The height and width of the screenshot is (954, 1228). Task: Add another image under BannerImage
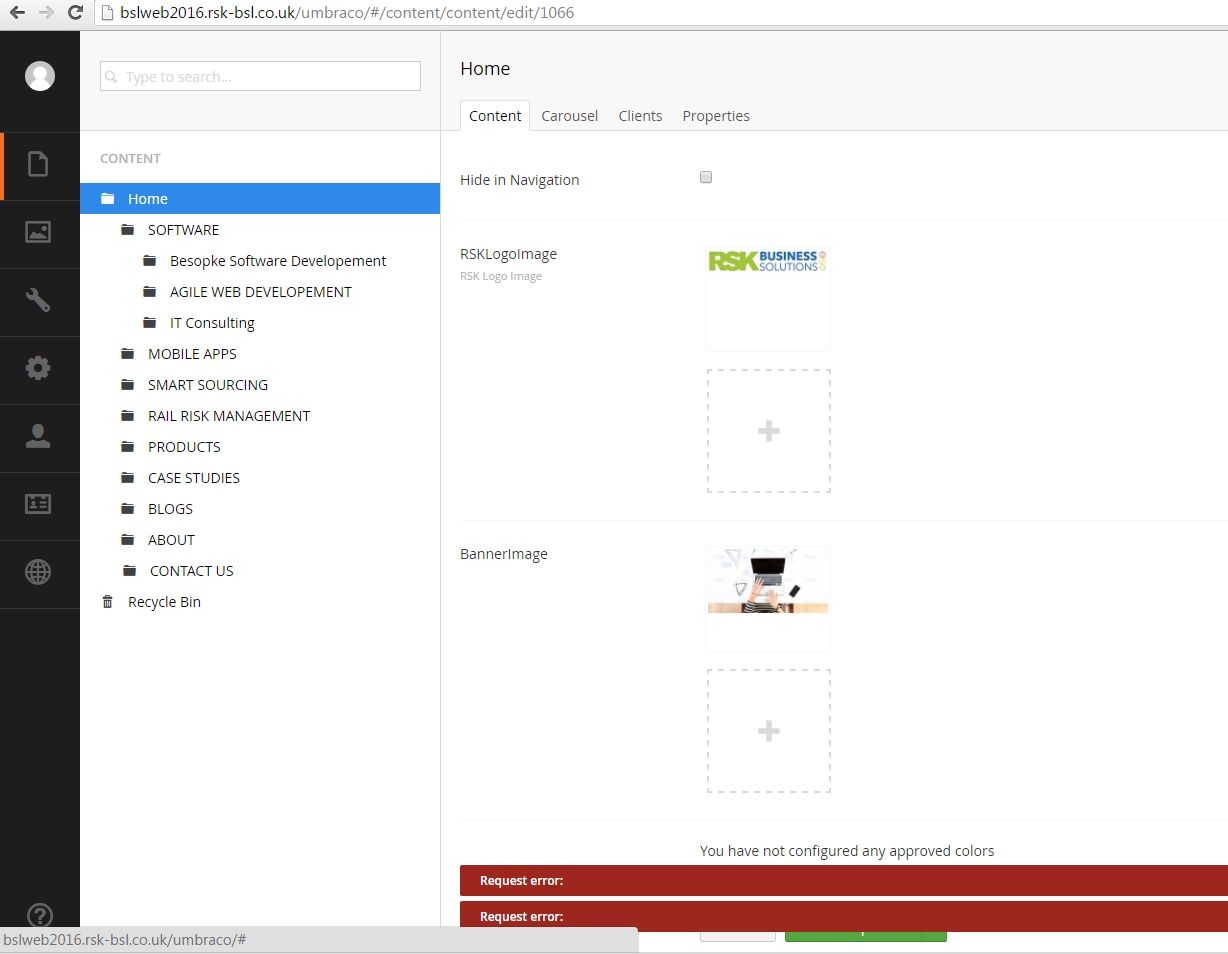coord(768,731)
